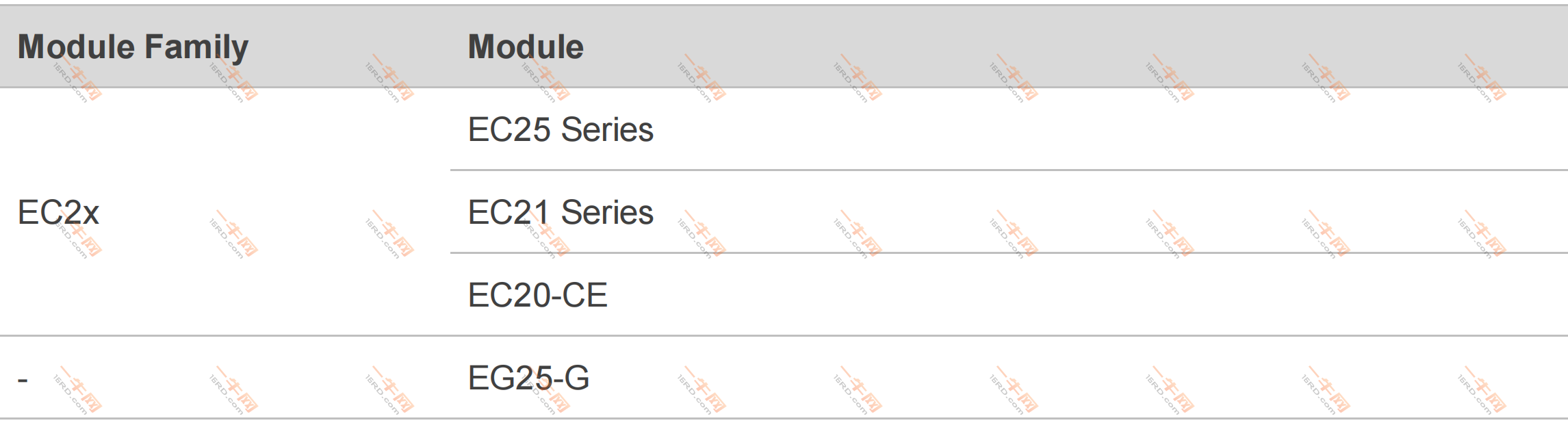Click the watermark beneath the header word "Family"
This screenshot has height=425, width=1568.
pyautogui.click(x=233, y=79)
